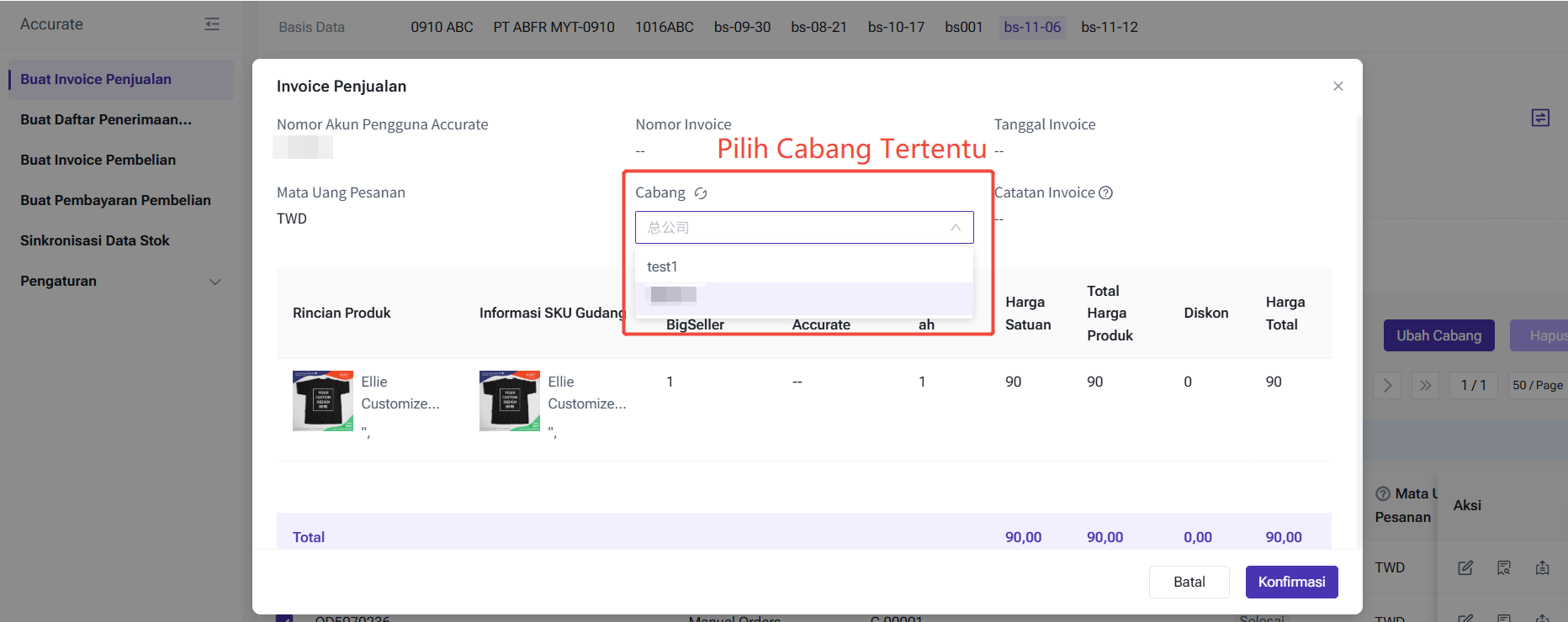
Task: Choose test1 from the Cabang list
Action: (x=662, y=266)
